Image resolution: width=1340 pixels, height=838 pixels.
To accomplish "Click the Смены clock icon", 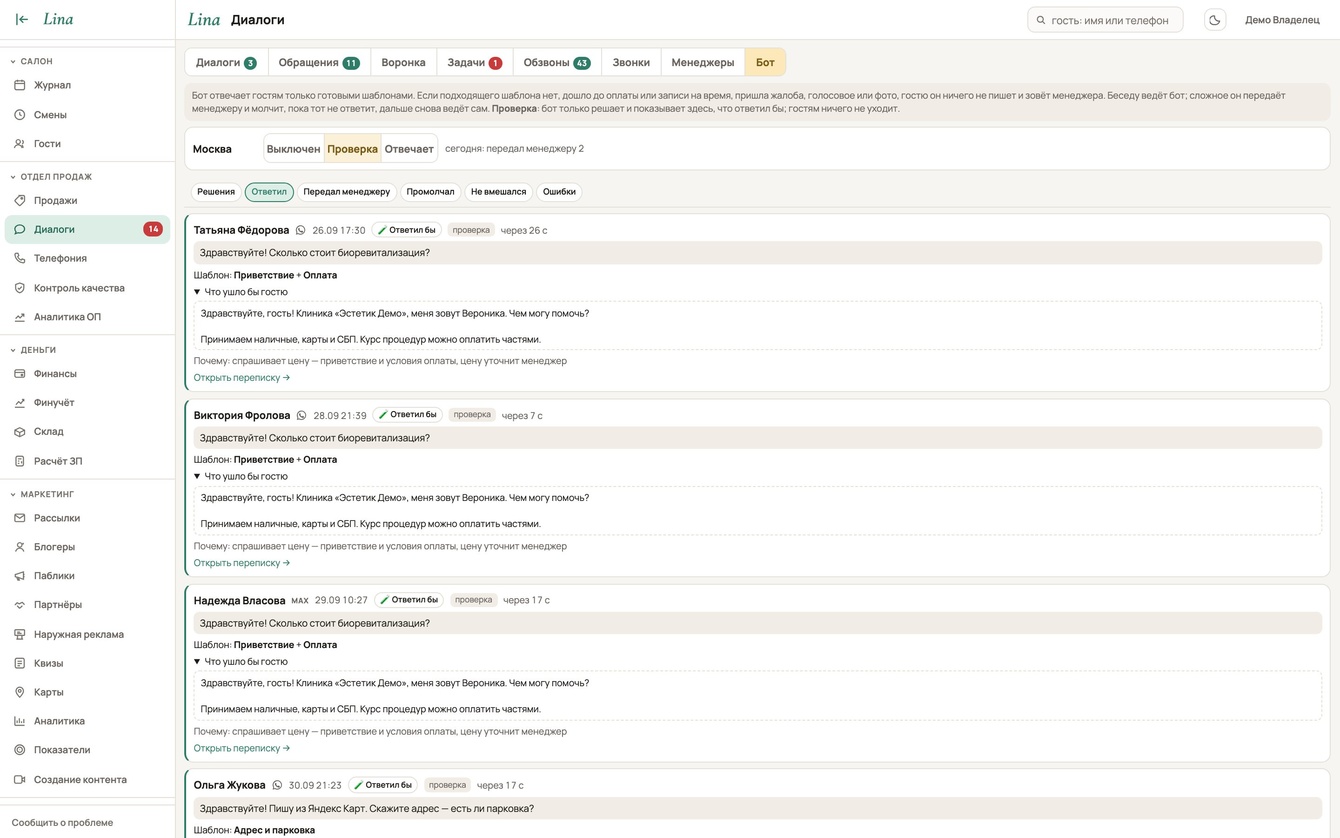I will [19, 115].
